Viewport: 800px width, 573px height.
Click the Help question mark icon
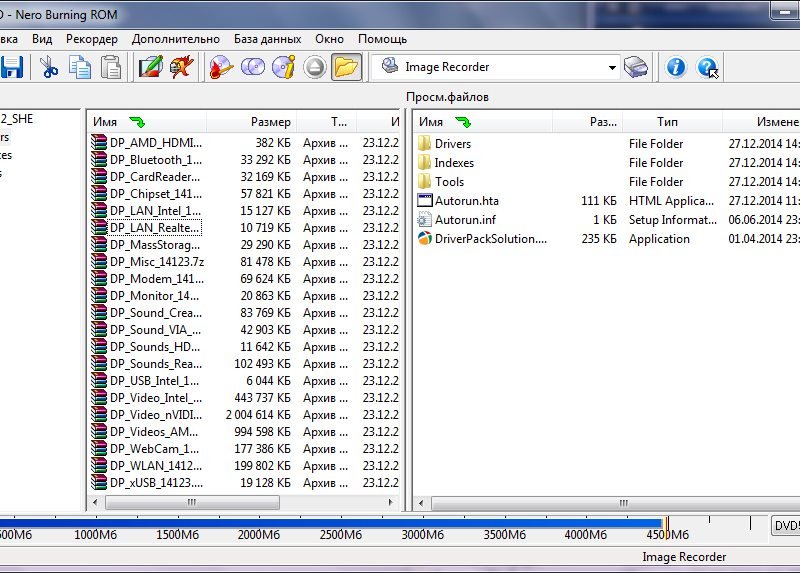(x=707, y=67)
